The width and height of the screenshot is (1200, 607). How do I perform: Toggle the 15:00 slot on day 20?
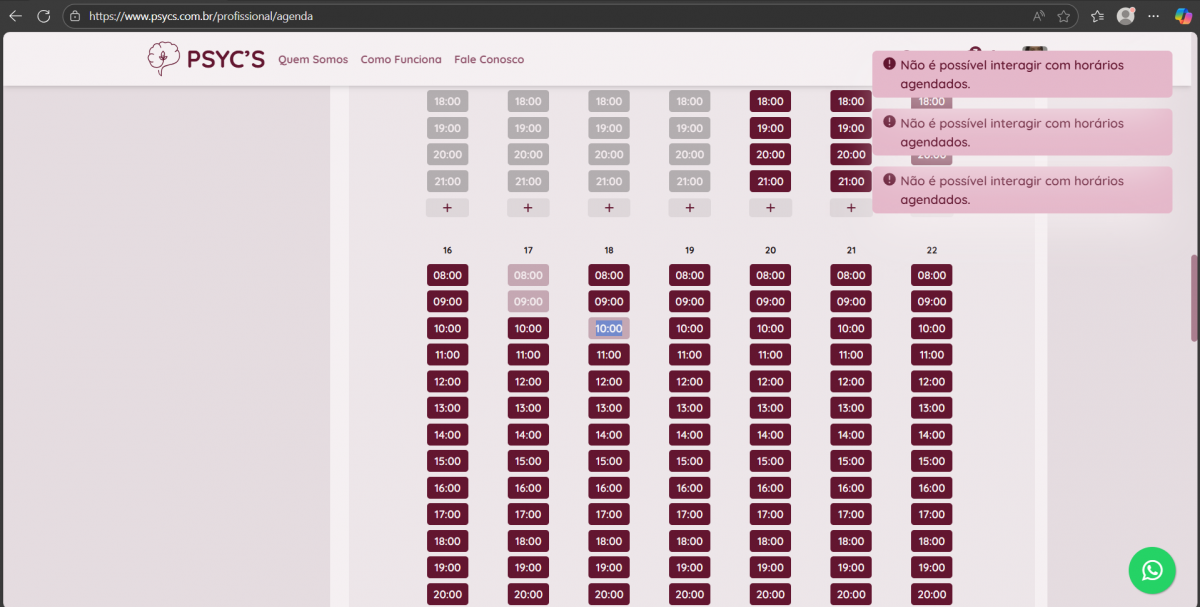pyautogui.click(x=770, y=461)
